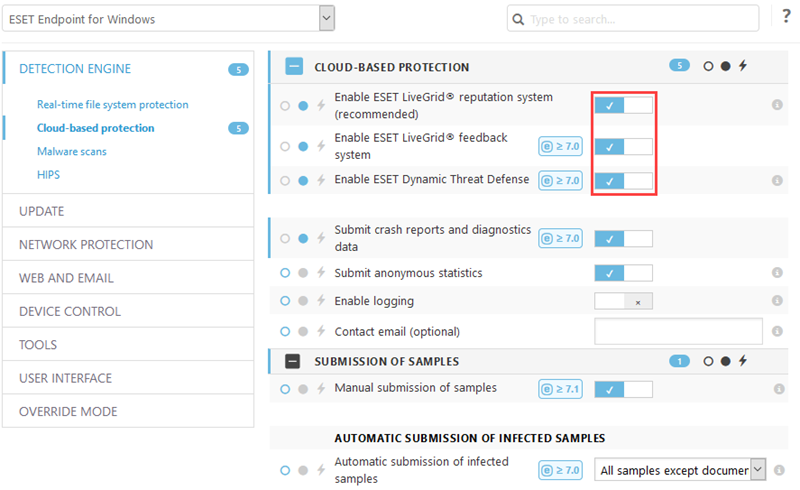Turn on the Enable logging toggle
This screenshot has height=490, width=800.
pos(623,301)
